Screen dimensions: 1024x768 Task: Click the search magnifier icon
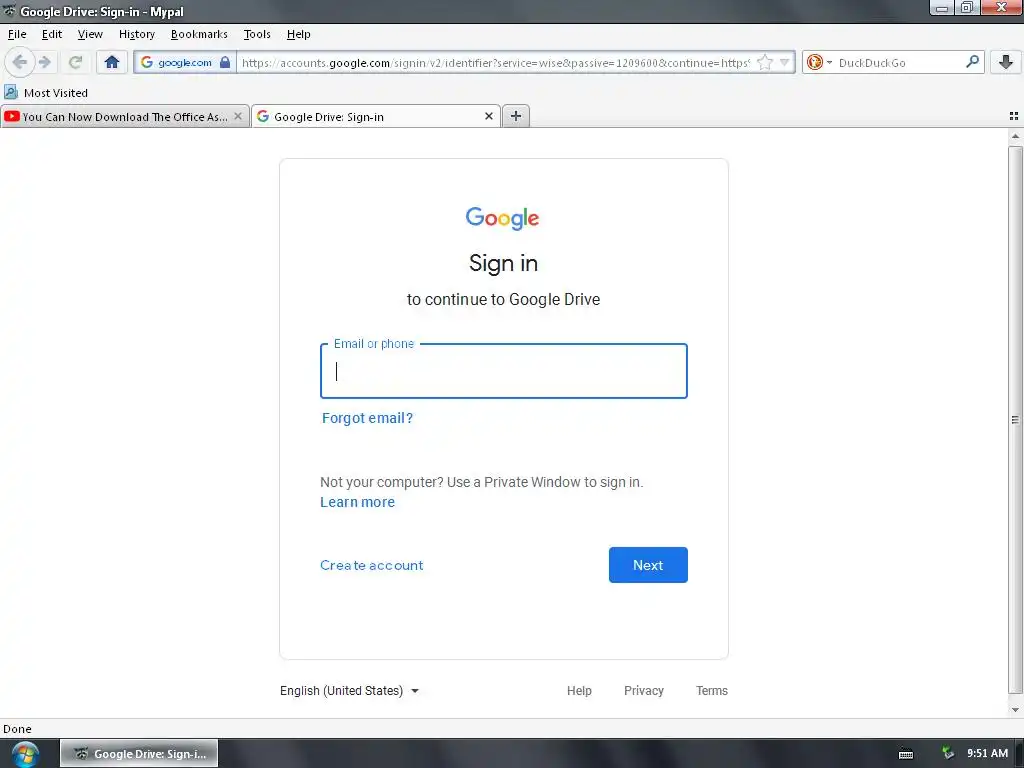pos(972,61)
